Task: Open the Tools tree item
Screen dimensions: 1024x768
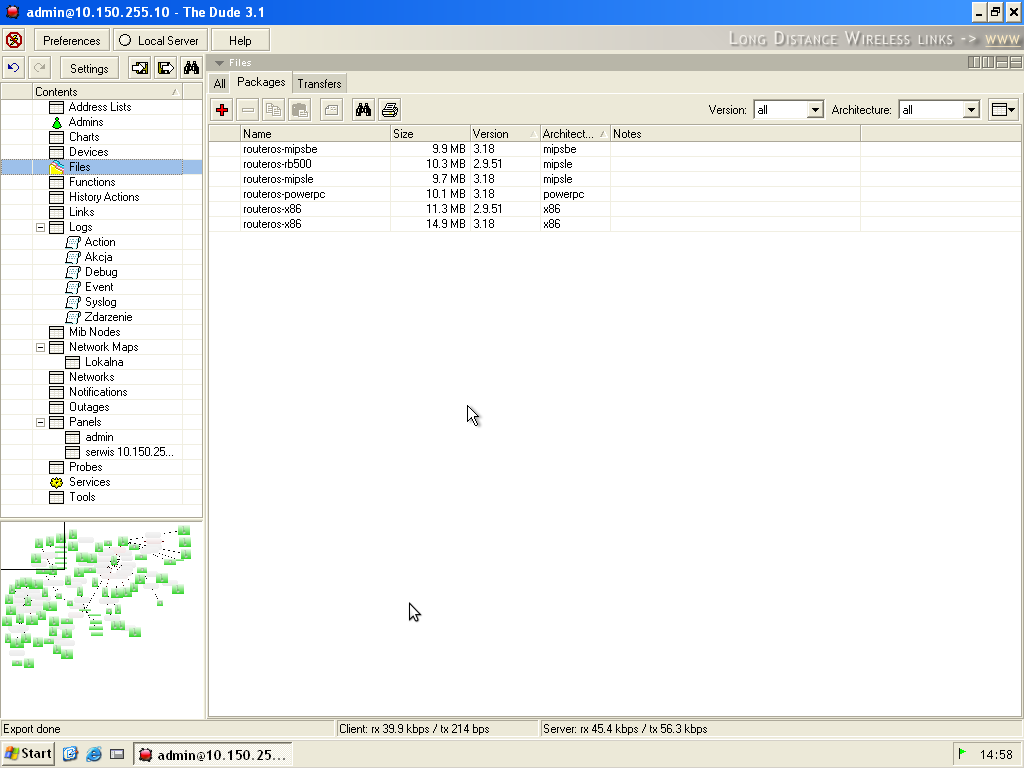Action: coord(73,498)
